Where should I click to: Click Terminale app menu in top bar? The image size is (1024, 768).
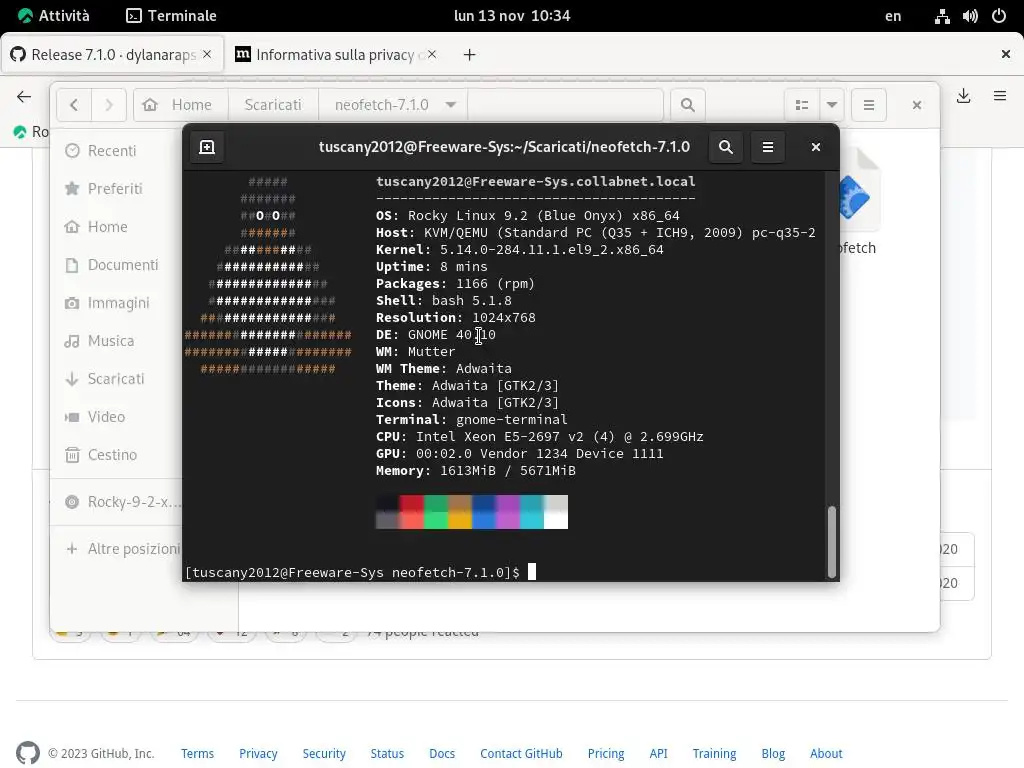(171, 16)
